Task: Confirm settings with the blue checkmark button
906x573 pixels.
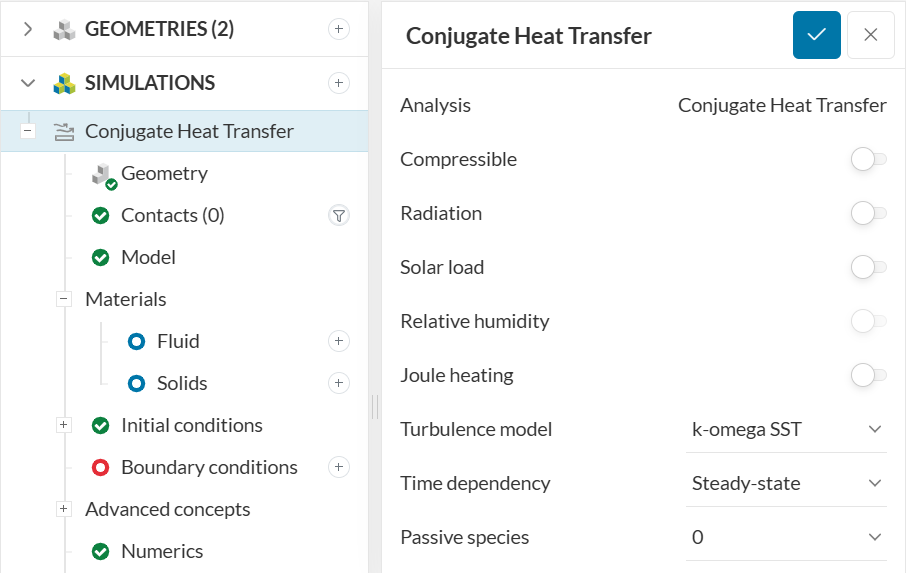Action: tap(816, 36)
